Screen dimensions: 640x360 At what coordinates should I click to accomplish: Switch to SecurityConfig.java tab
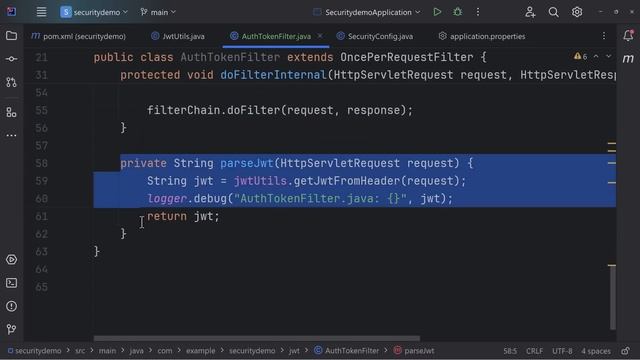point(375,36)
